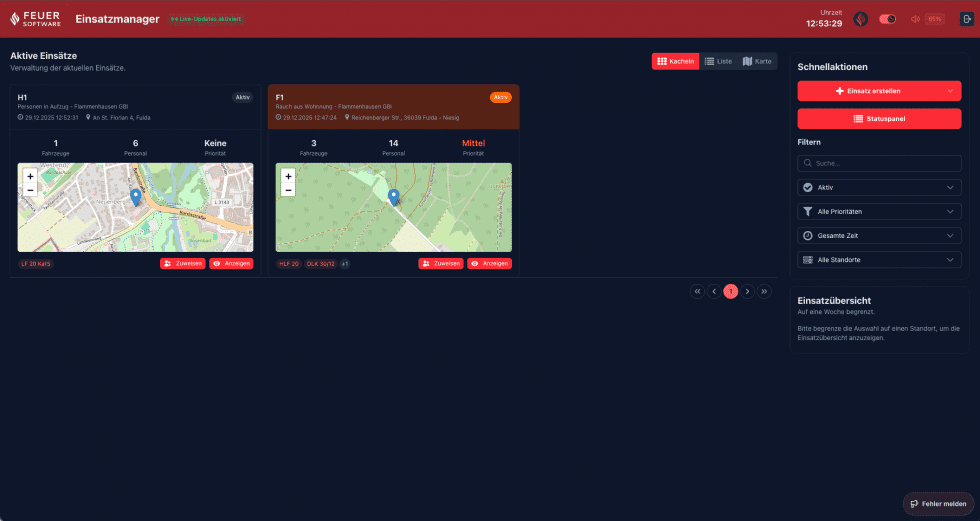The height and width of the screenshot is (521, 980).
Task: Go to first page of results
Action: [x=698, y=291]
